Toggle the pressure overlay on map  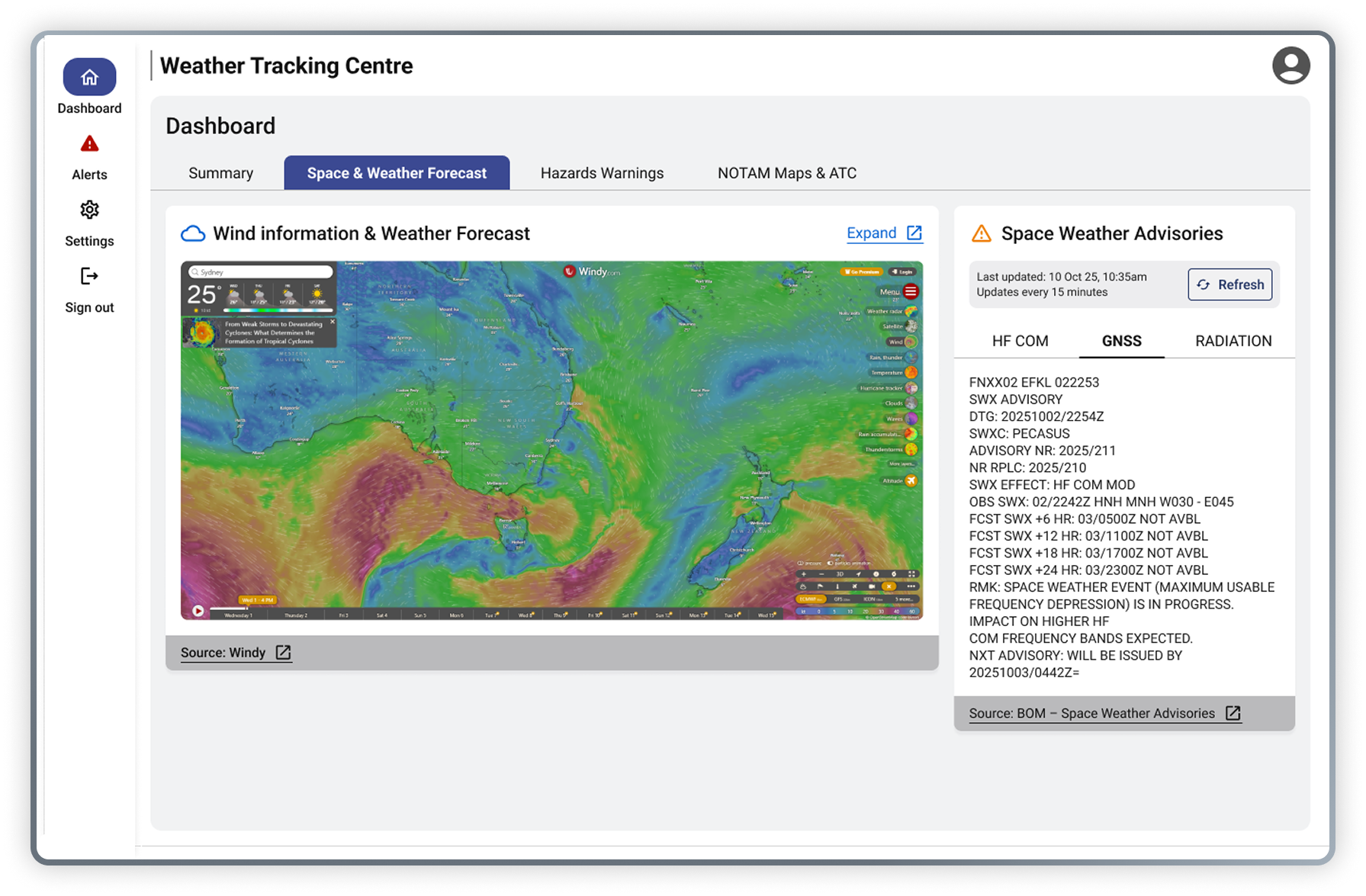(x=809, y=564)
